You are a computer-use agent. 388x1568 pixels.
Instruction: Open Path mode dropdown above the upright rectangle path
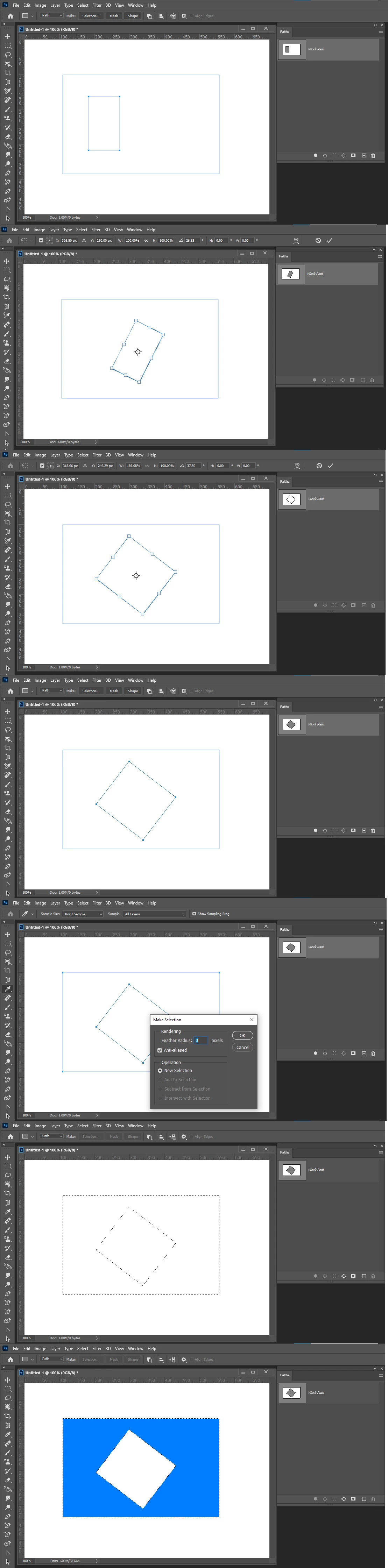click(51, 16)
